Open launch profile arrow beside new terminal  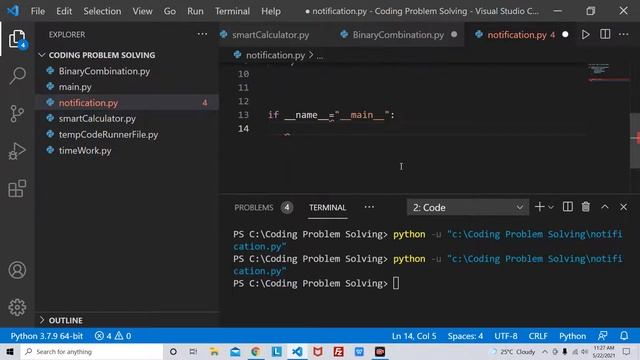551,207
